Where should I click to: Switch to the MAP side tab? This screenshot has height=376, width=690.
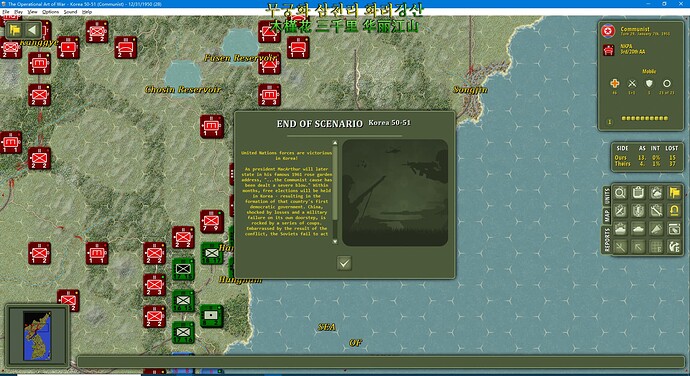pos(607,215)
